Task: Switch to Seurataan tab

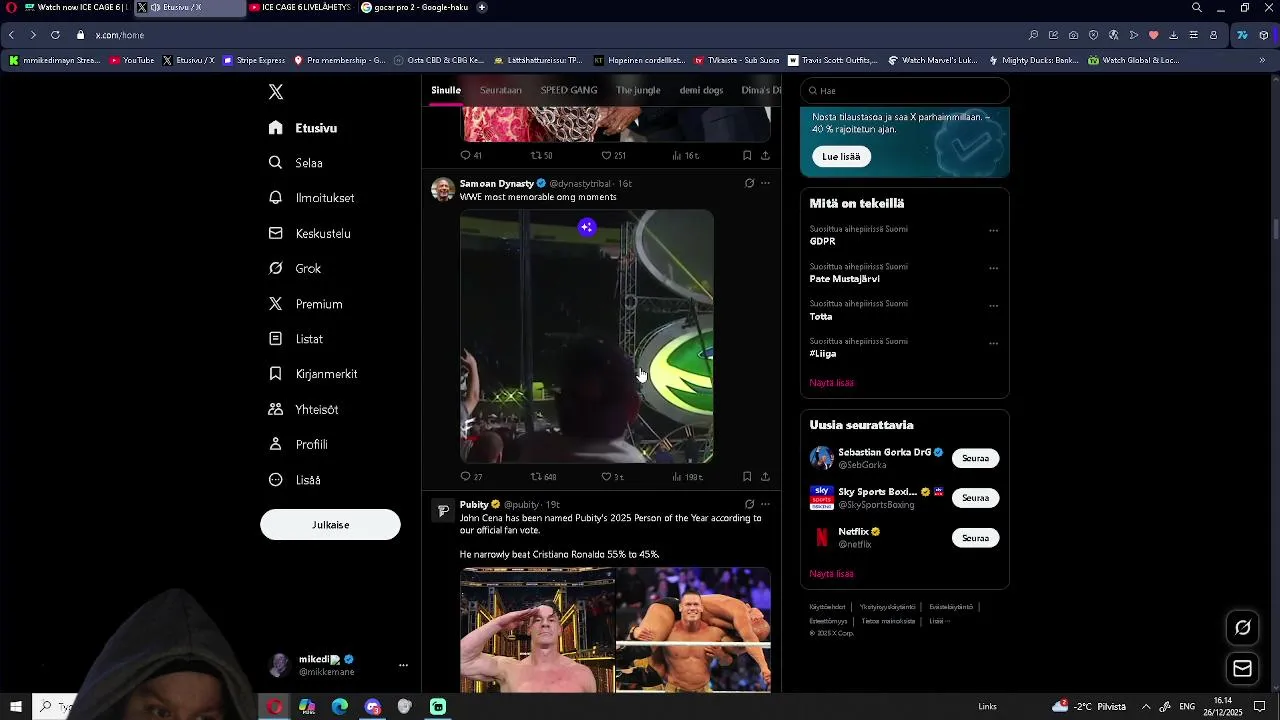Action: click(501, 90)
